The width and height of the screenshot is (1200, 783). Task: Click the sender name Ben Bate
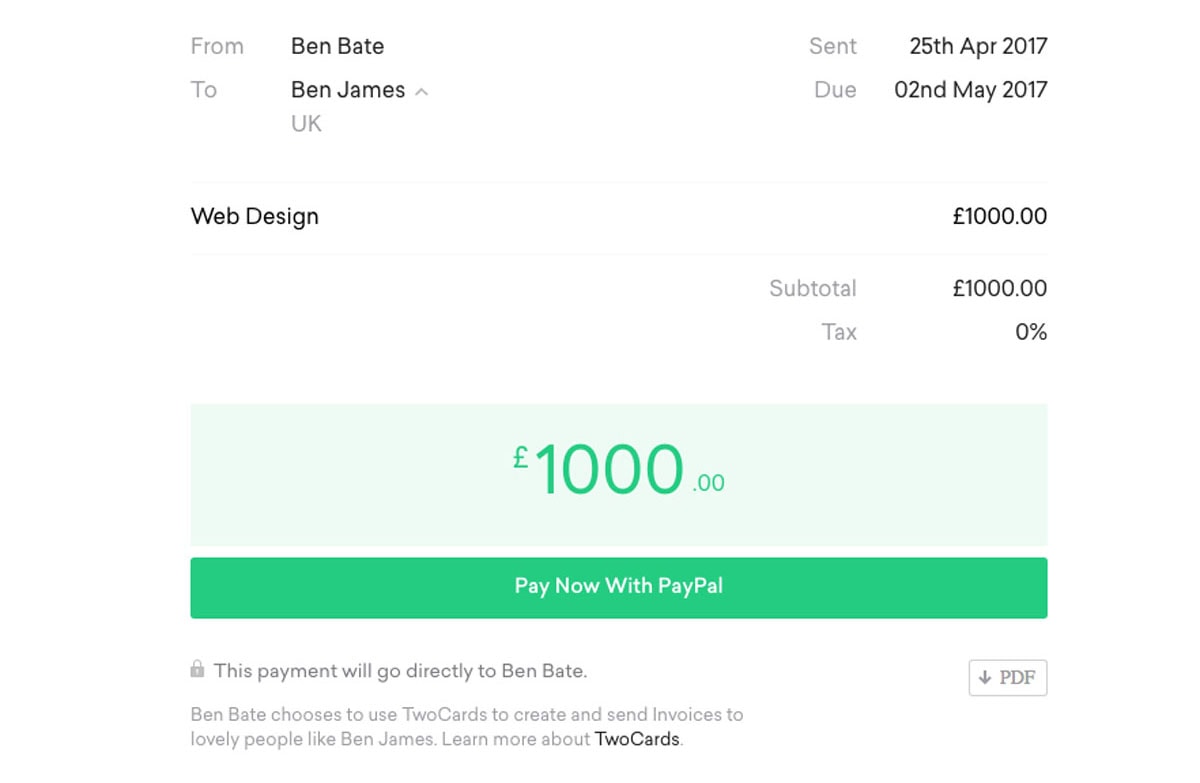[338, 46]
